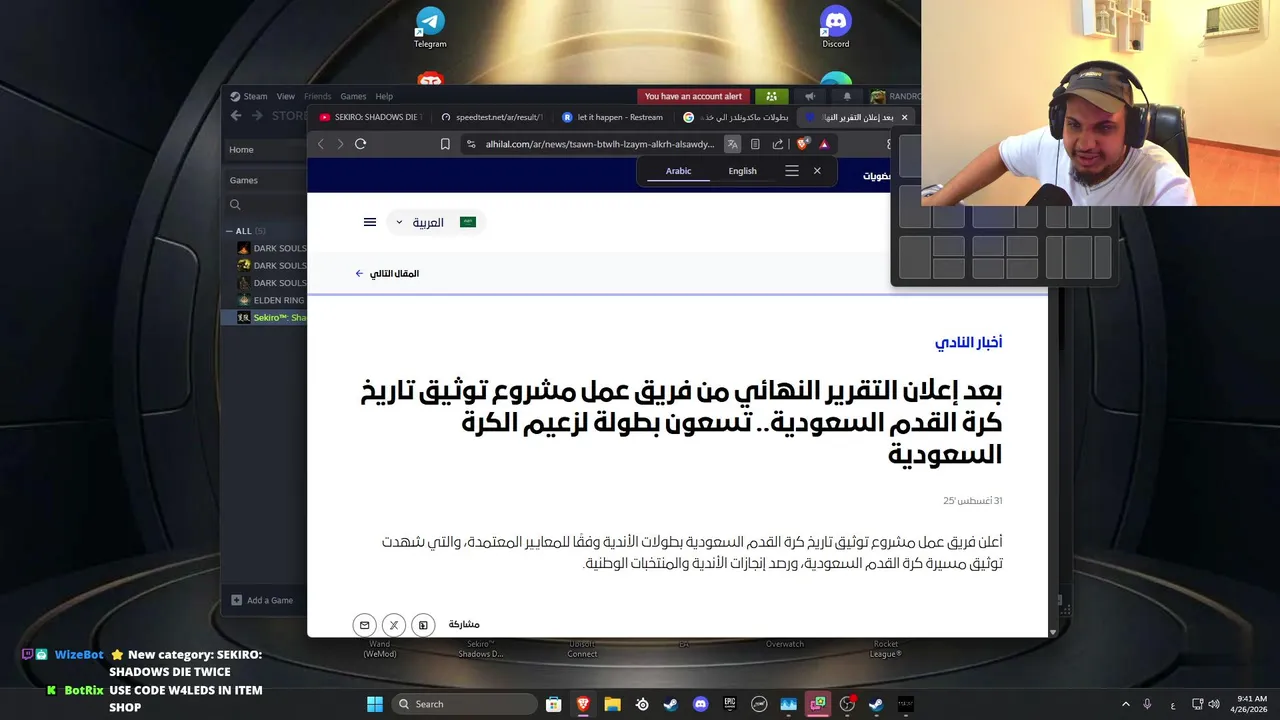Reload the alhilal.com page

(361, 144)
